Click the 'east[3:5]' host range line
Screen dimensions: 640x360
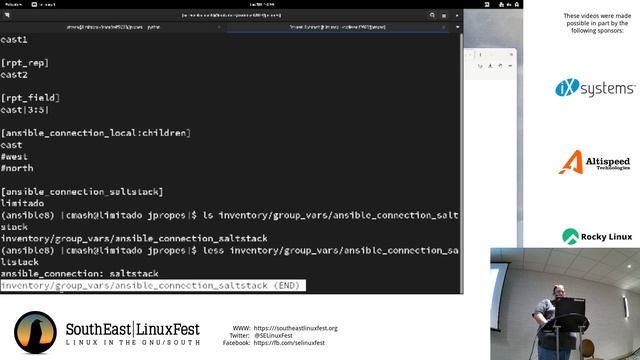coord(25,110)
